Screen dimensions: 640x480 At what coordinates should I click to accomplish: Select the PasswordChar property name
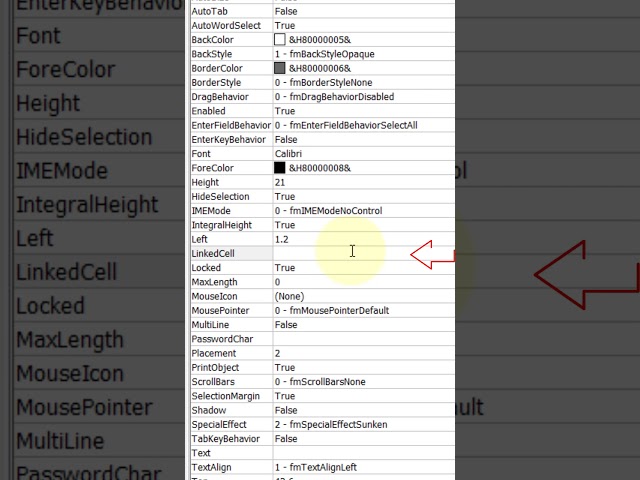pos(222,339)
